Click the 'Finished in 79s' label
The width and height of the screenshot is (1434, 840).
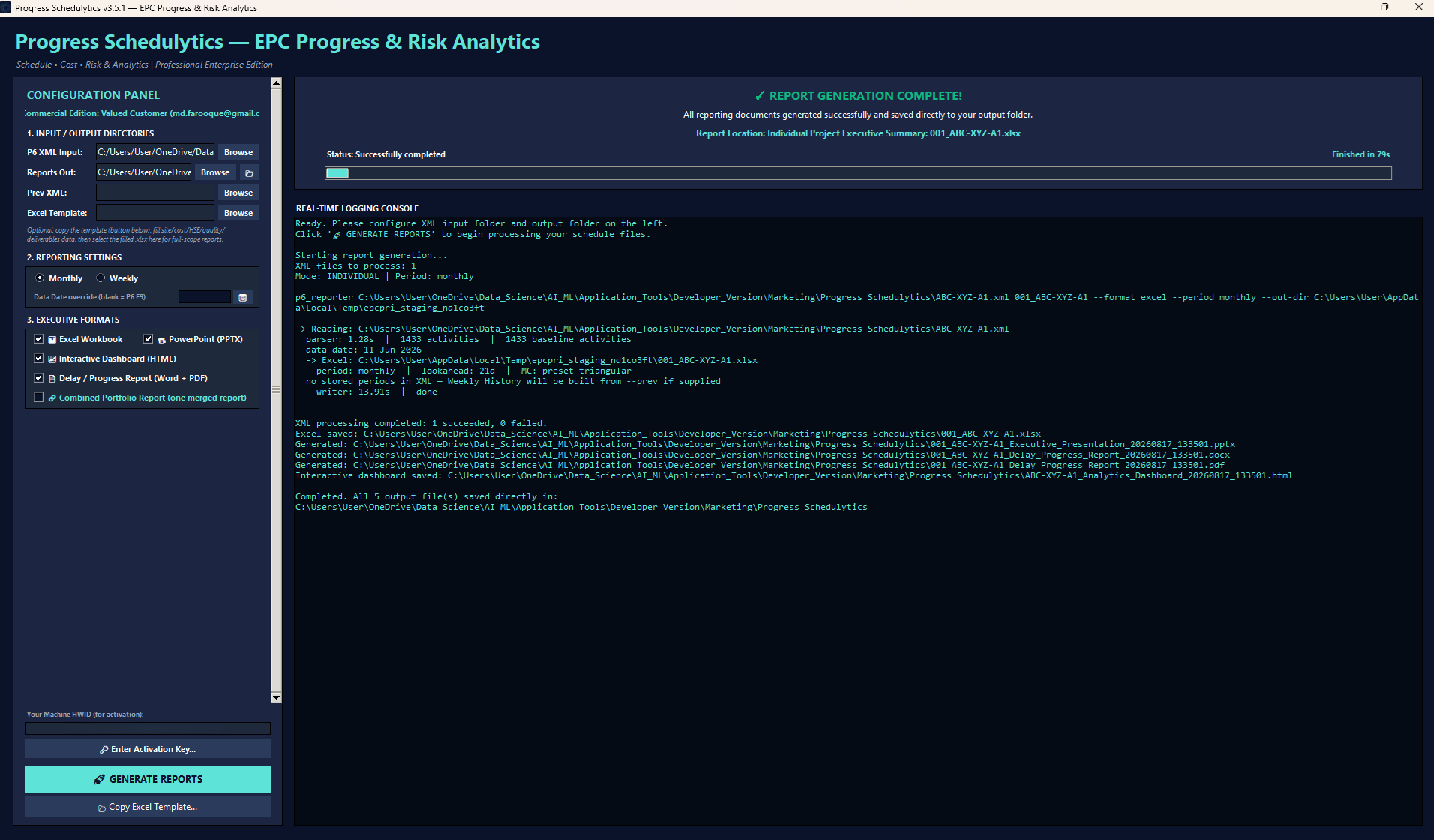pyautogui.click(x=1360, y=154)
